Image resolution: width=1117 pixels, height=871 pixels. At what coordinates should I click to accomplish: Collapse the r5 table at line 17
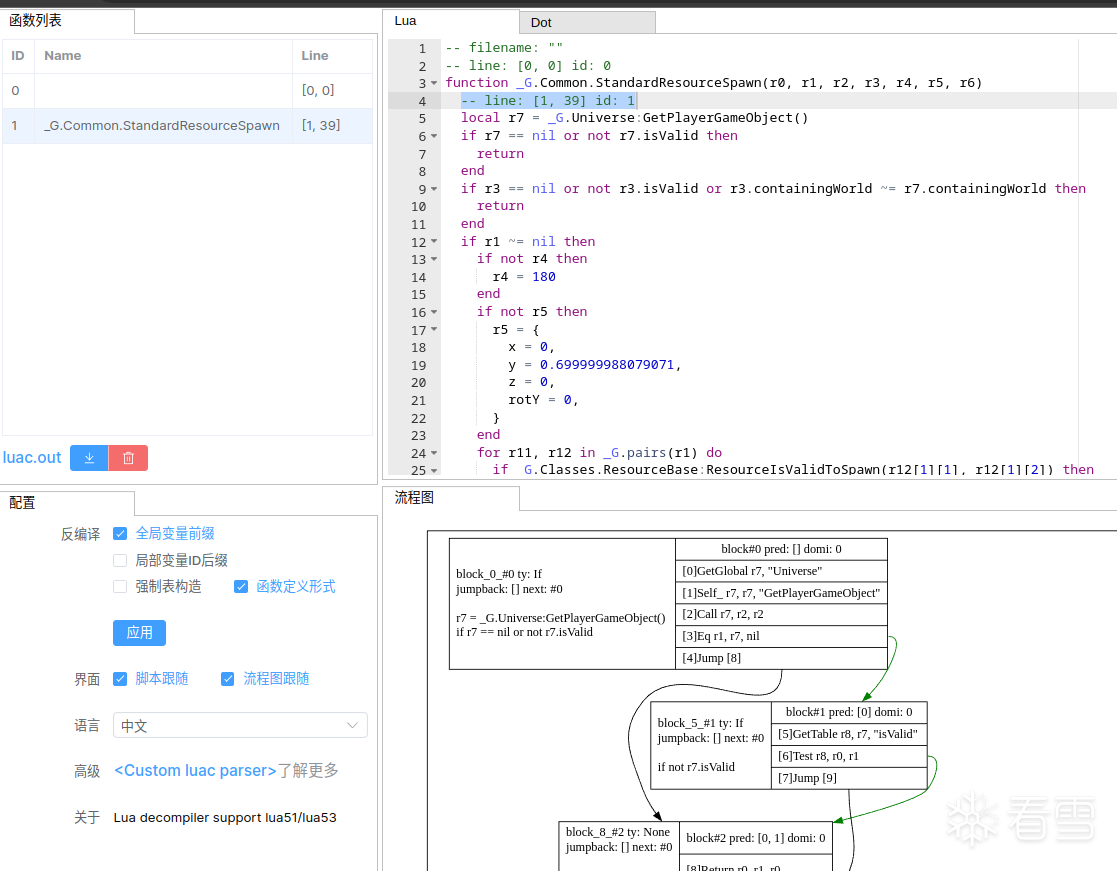[434, 330]
